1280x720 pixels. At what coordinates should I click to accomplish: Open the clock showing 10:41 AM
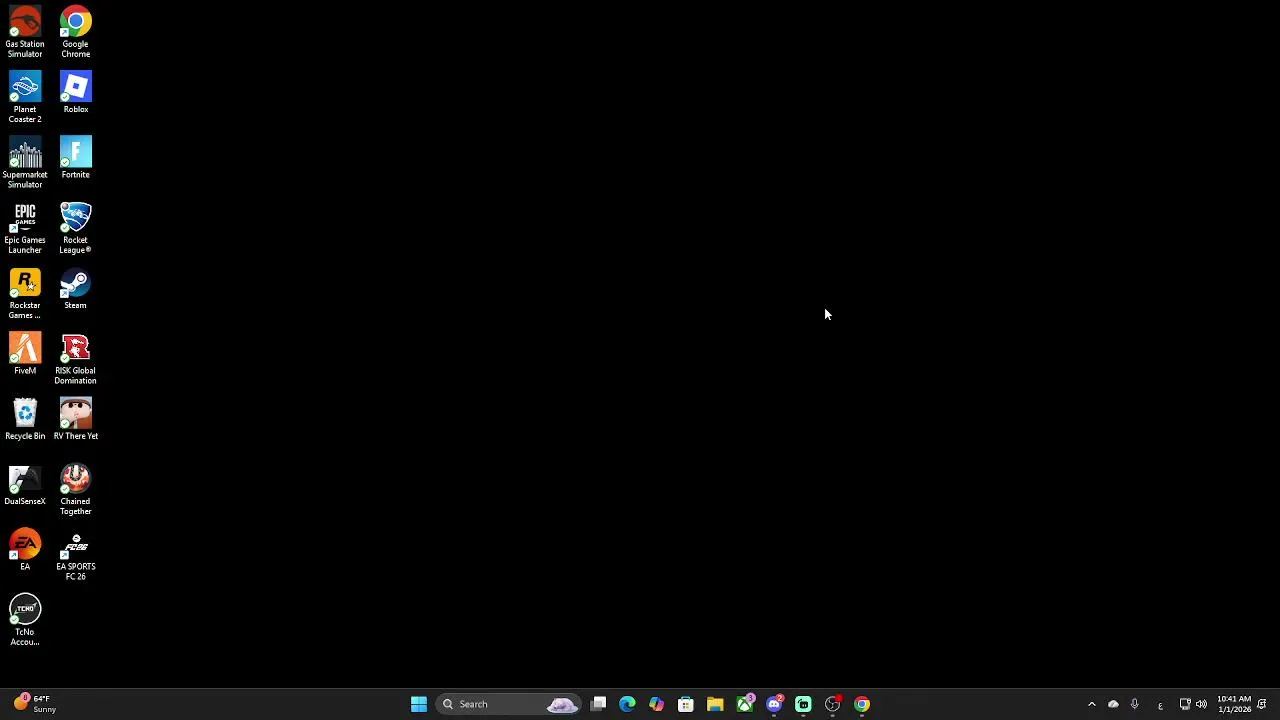point(1233,704)
